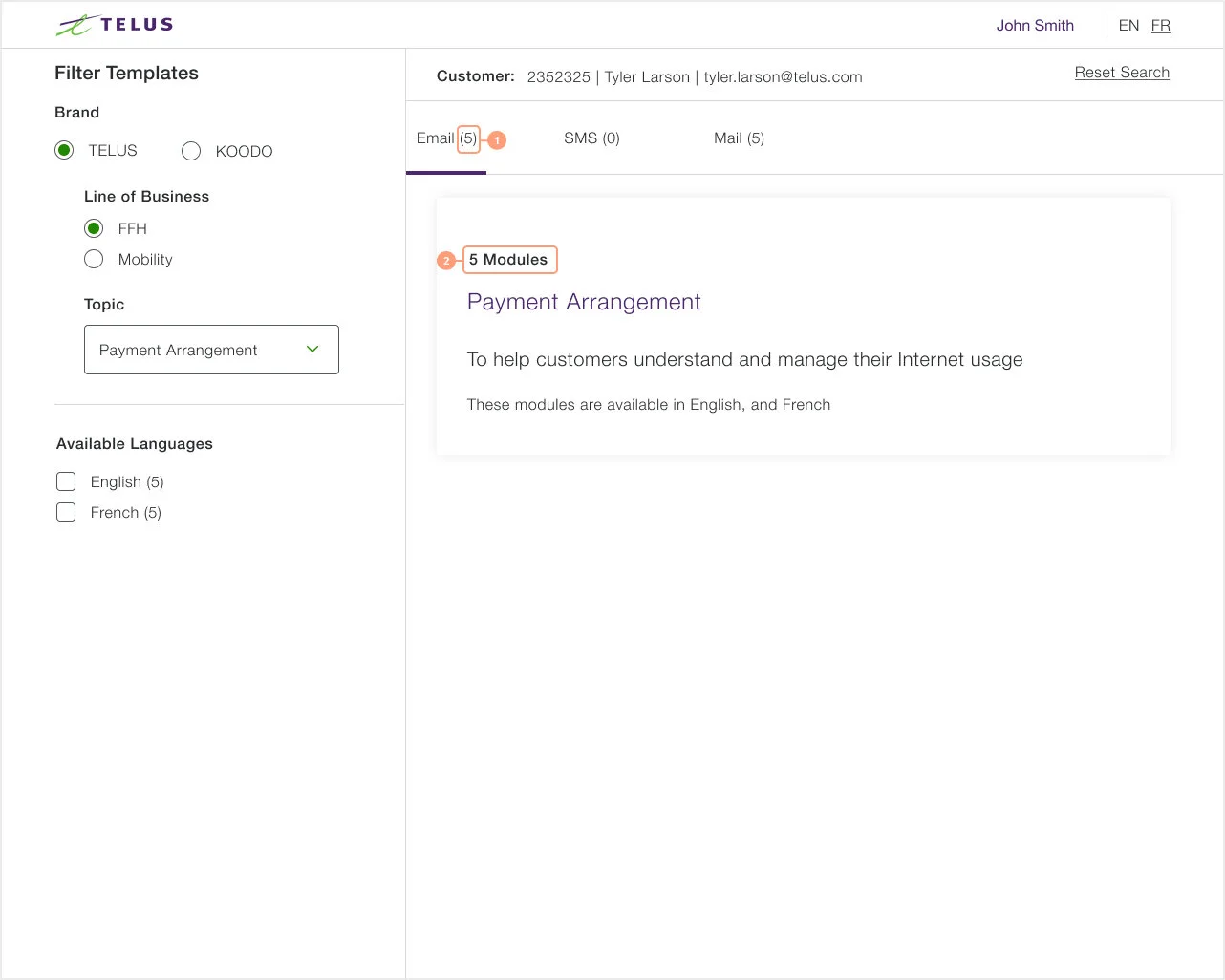Check the English (5) language filter
The height and width of the screenshot is (980, 1225).
coord(66,481)
